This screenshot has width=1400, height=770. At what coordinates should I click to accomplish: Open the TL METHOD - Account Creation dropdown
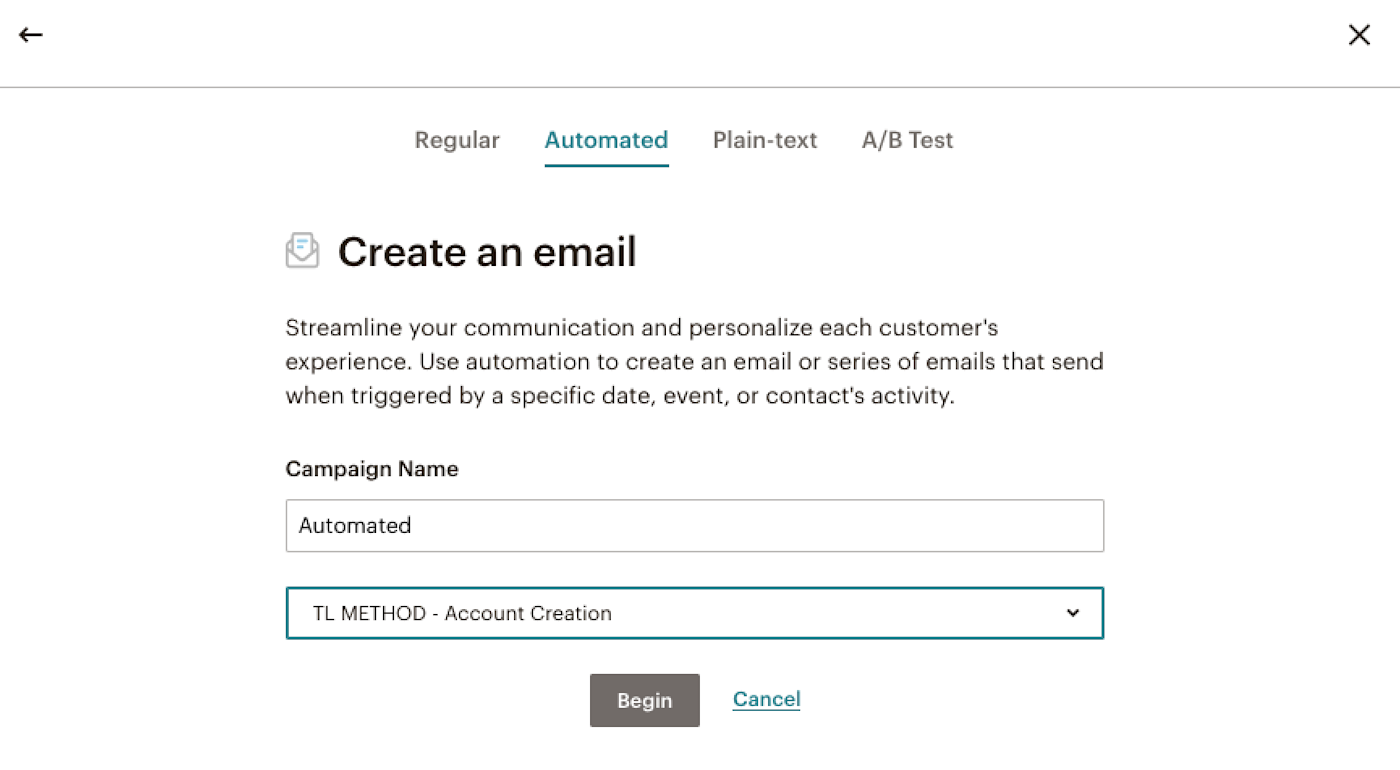coord(694,613)
